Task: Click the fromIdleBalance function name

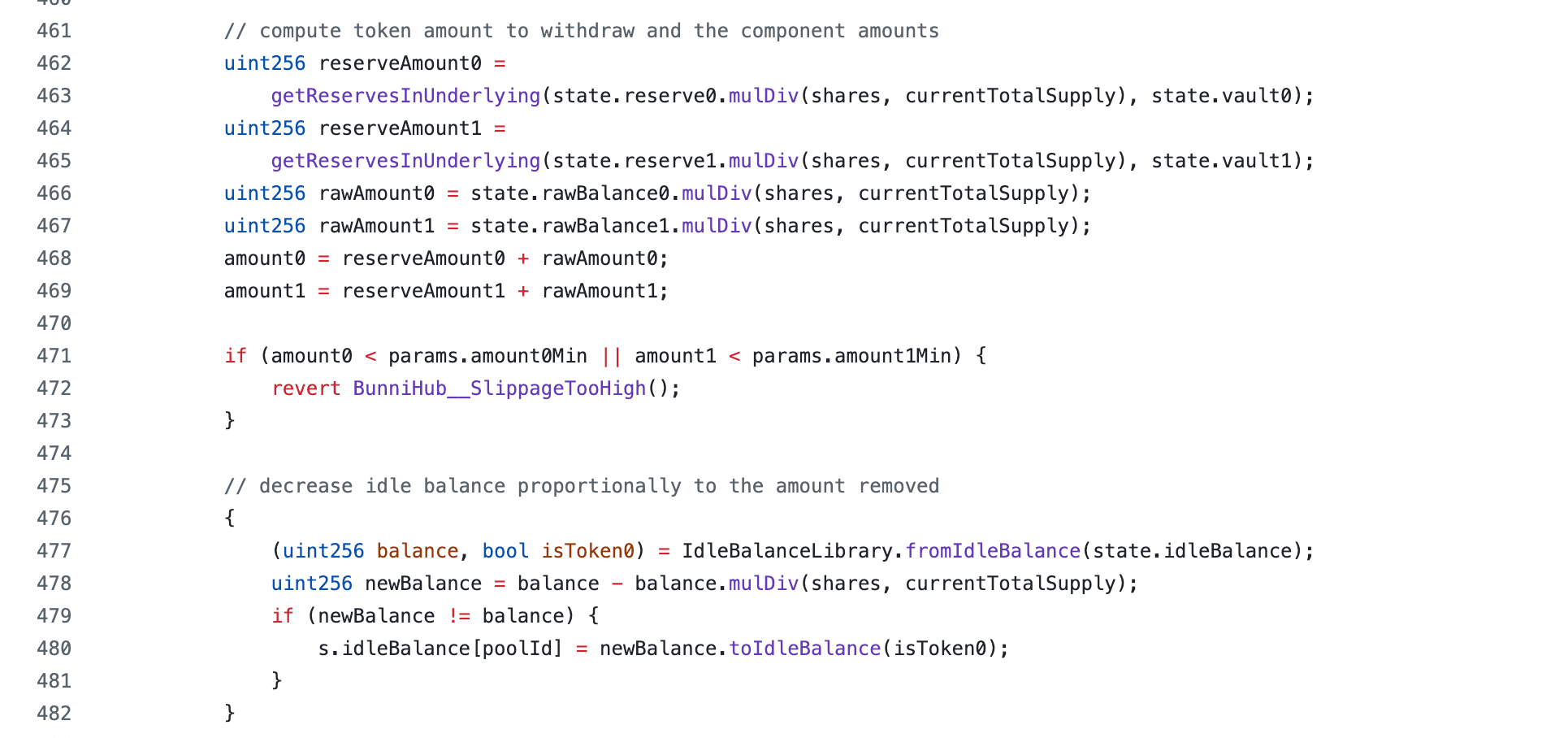Action: [992, 551]
